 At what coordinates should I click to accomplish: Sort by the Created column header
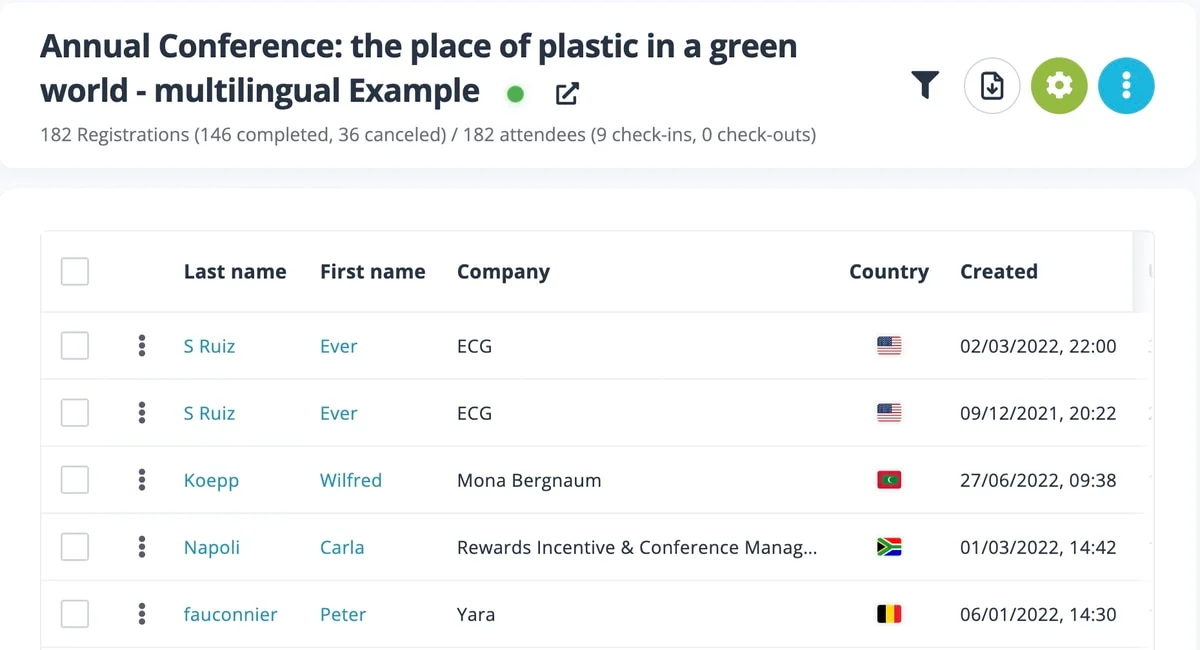click(998, 271)
